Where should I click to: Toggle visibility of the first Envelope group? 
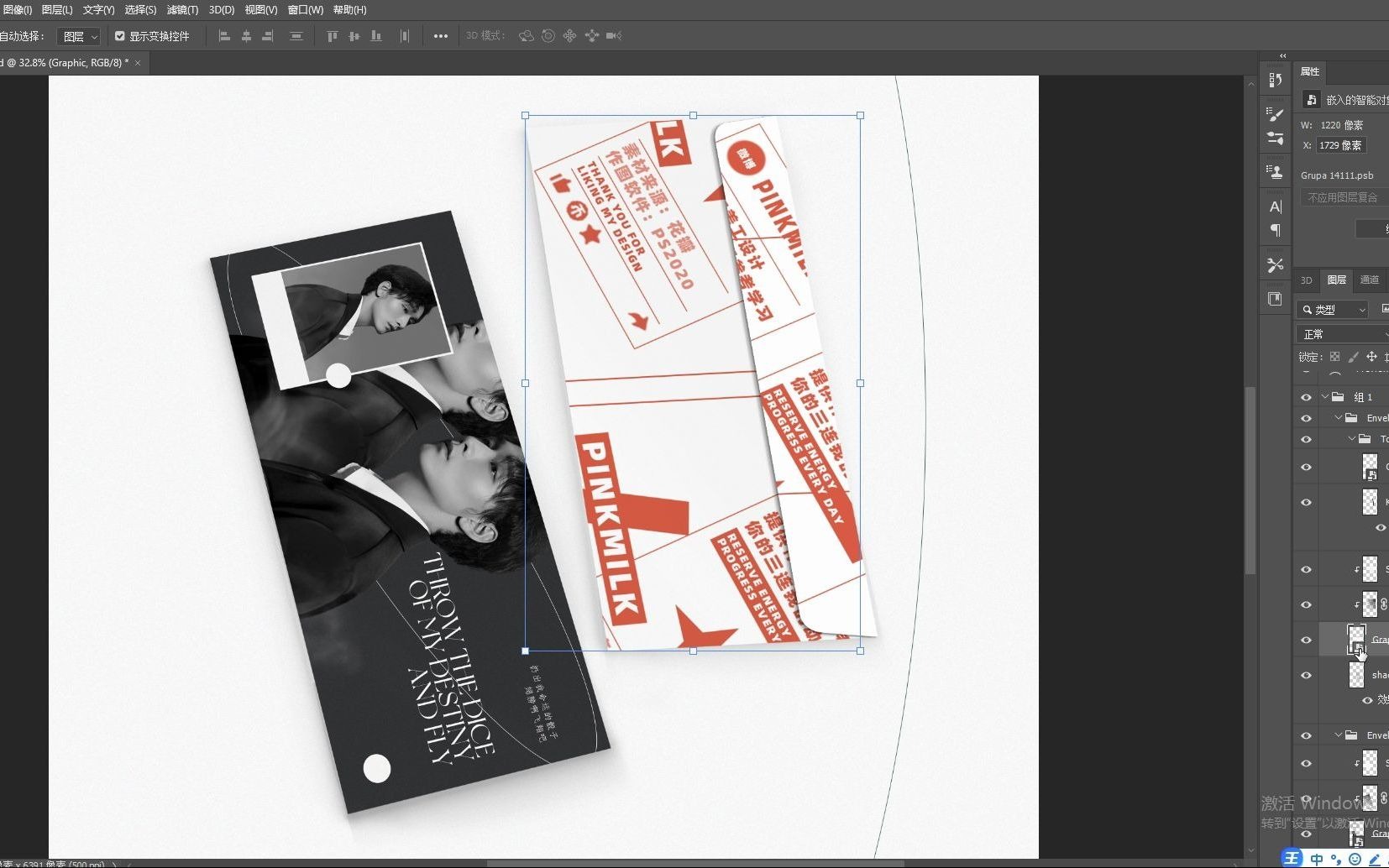point(1306,418)
